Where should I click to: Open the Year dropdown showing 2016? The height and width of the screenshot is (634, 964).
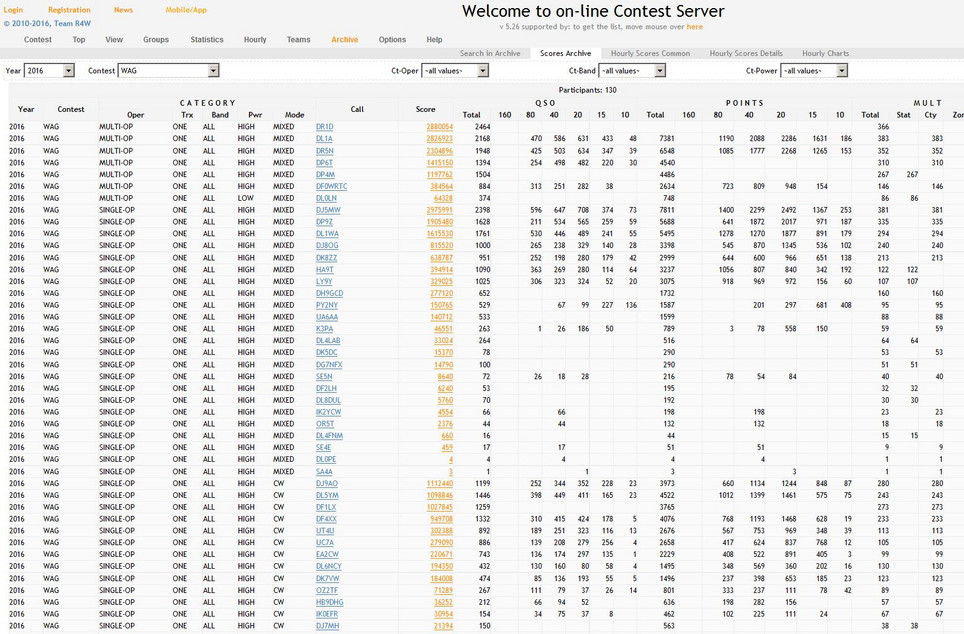pyautogui.click(x=49, y=71)
